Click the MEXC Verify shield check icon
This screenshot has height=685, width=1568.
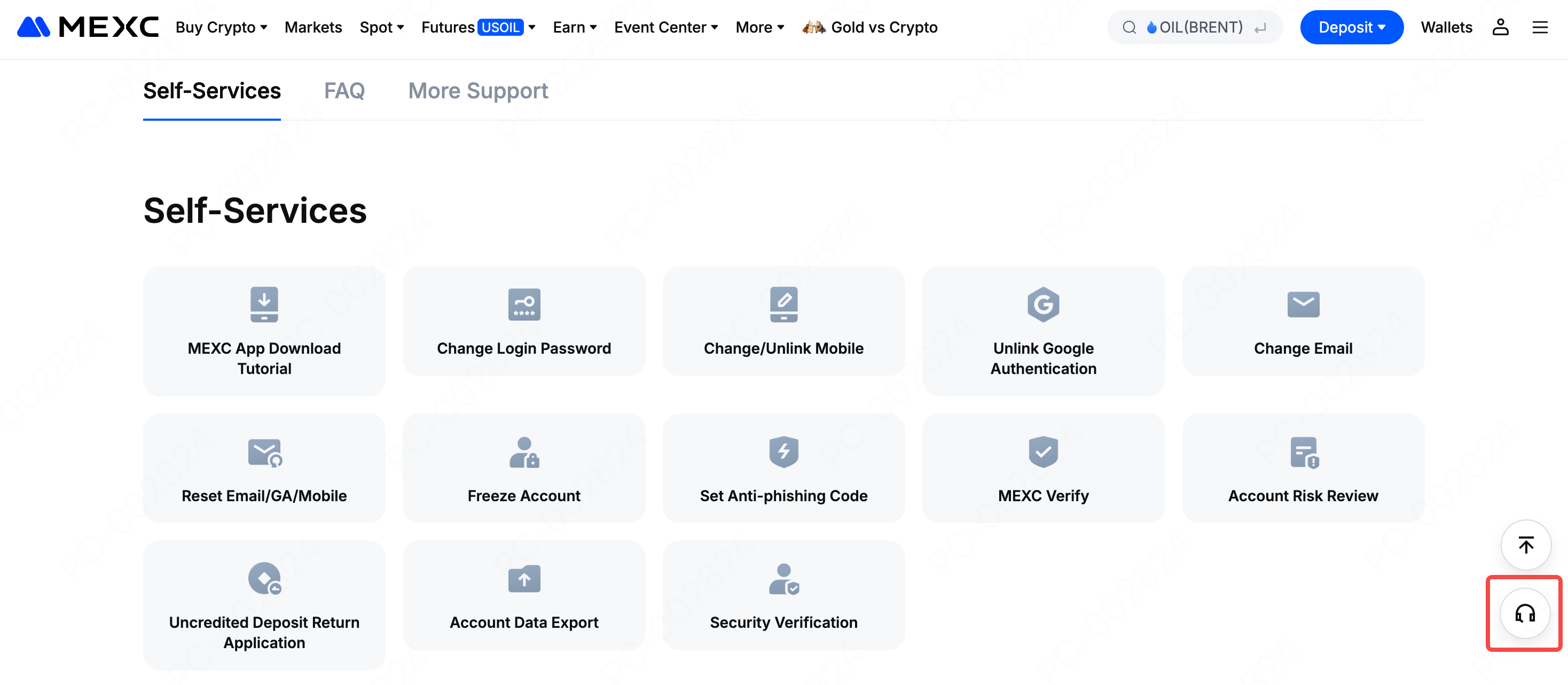1044,452
